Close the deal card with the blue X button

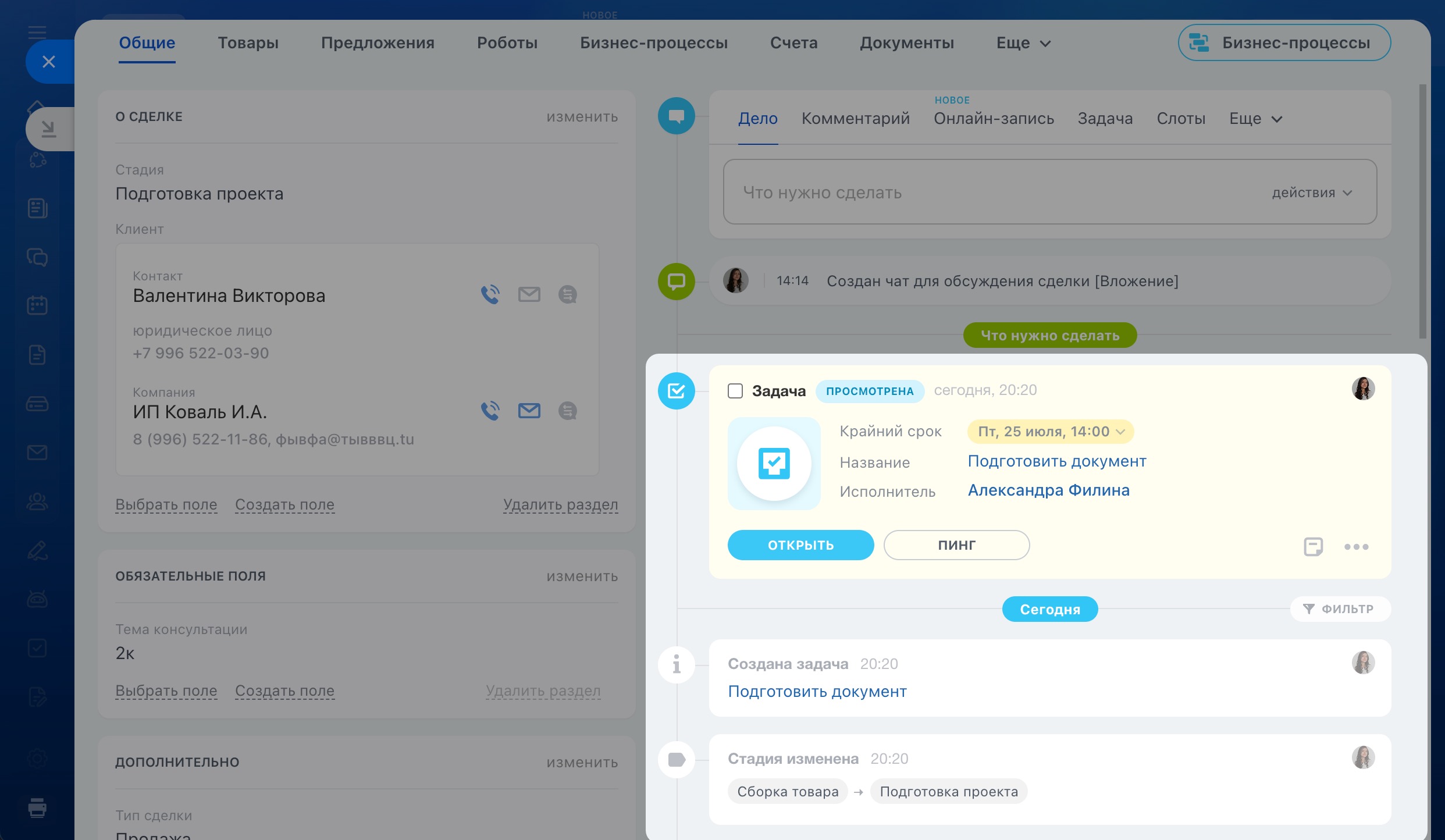pos(49,62)
